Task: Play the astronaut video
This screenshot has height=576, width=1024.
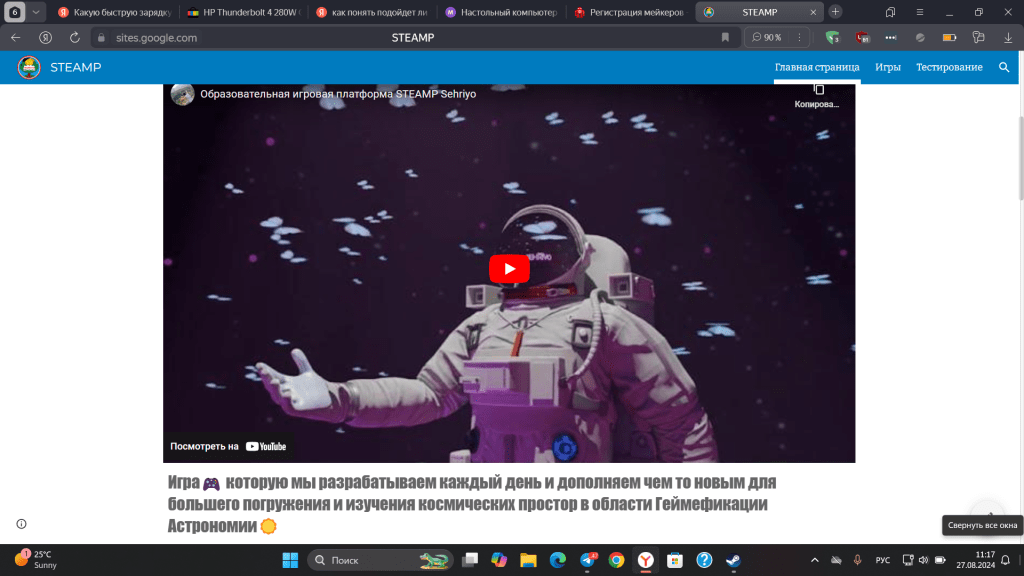Action: (x=510, y=268)
